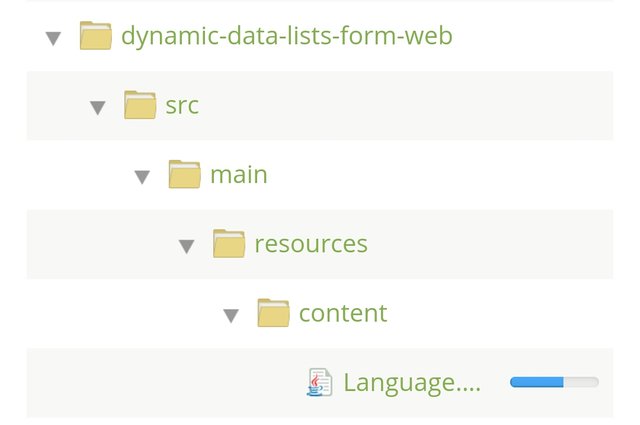Select the dynamic-data-lists-form-web folder name

(x=286, y=37)
